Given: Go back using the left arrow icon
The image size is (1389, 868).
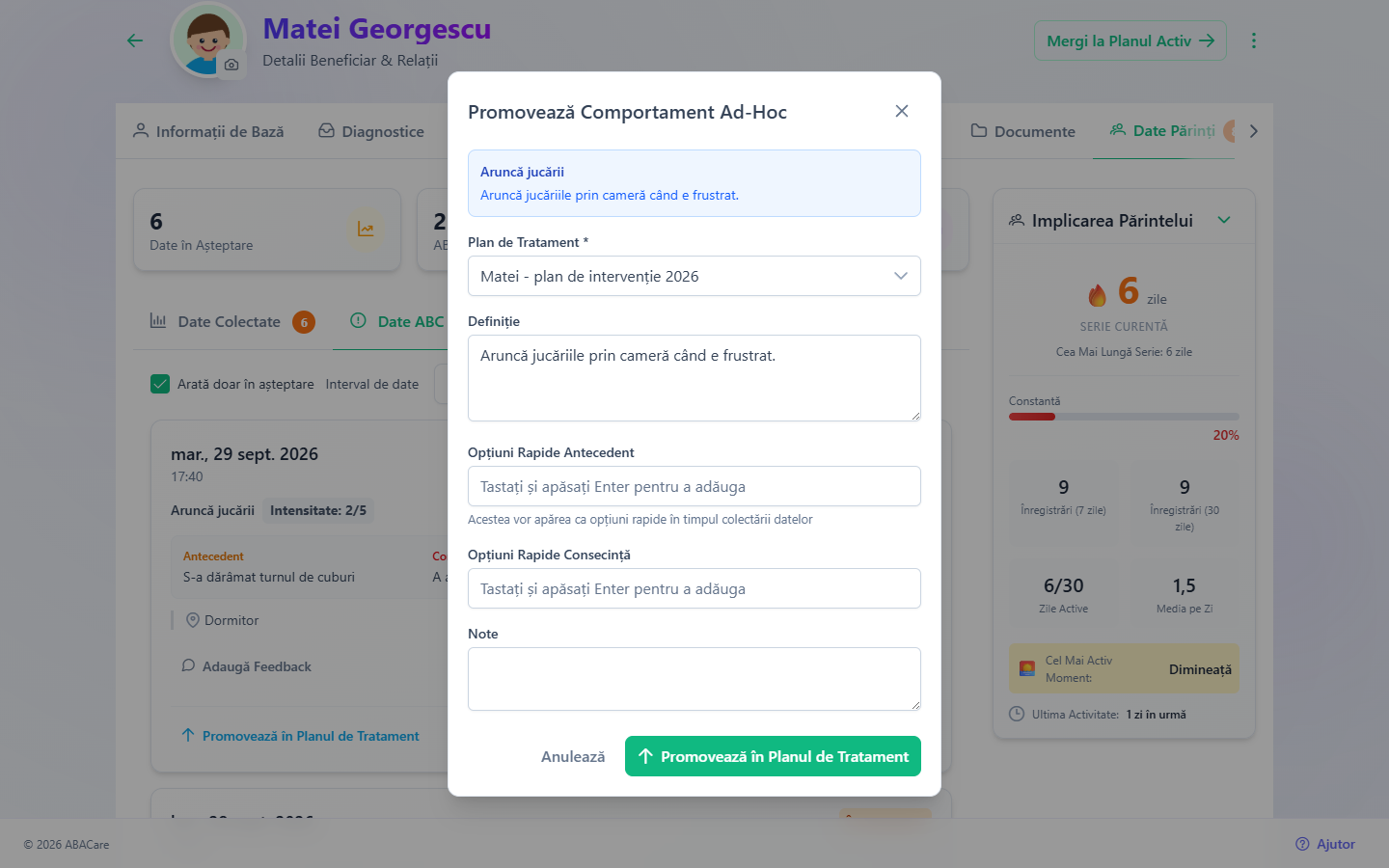Looking at the screenshot, I should pyautogui.click(x=135, y=41).
